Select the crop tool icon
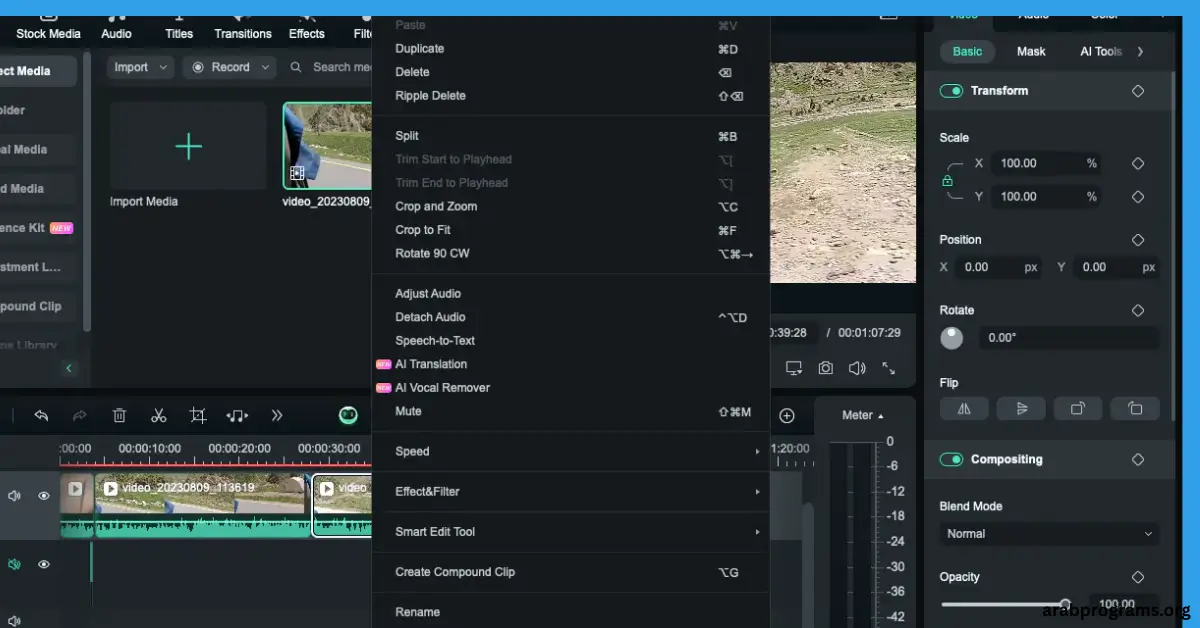Viewport: 1200px width, 628px height. [198, 415]
